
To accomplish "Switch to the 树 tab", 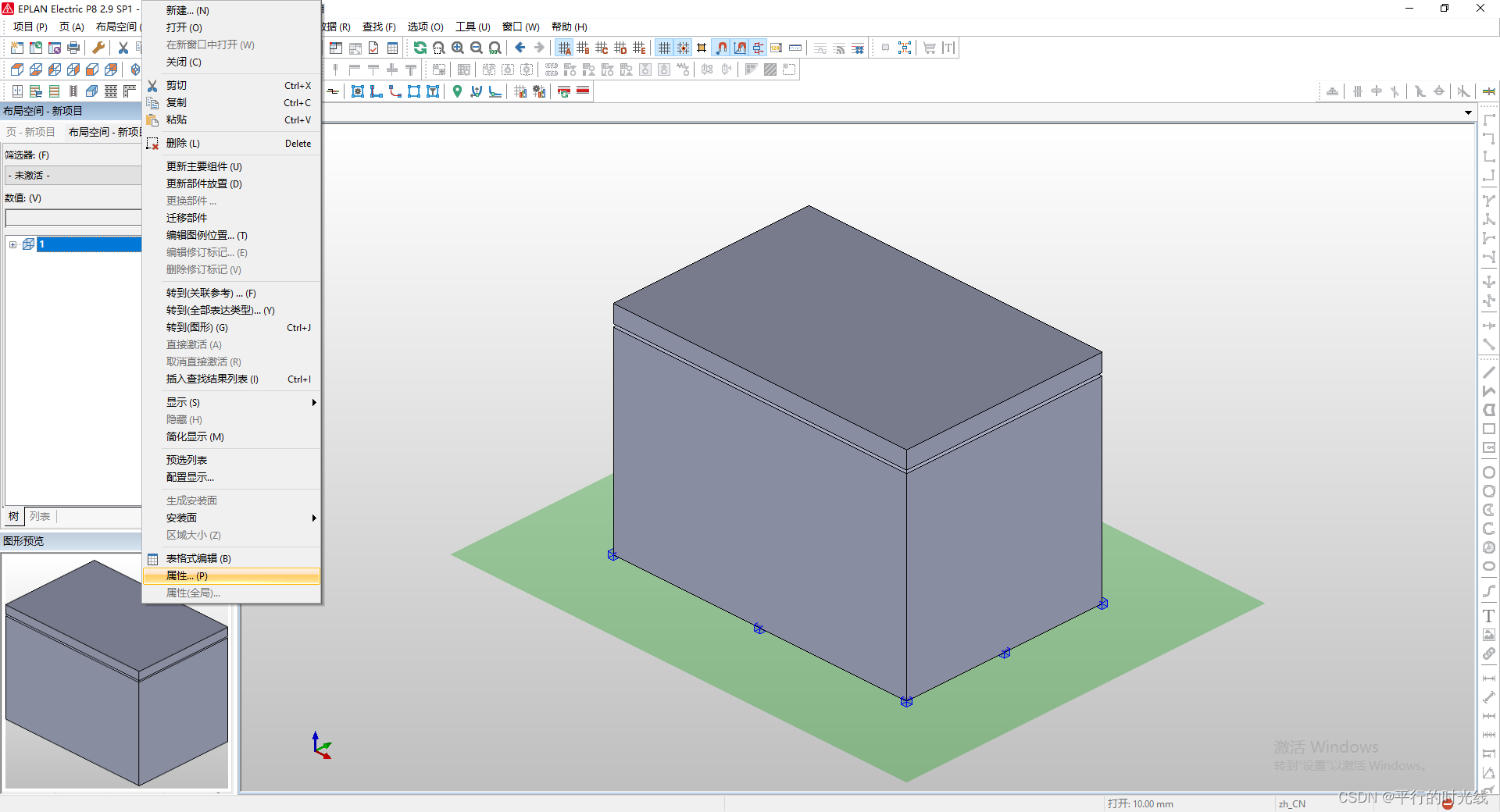I will 13,516.
